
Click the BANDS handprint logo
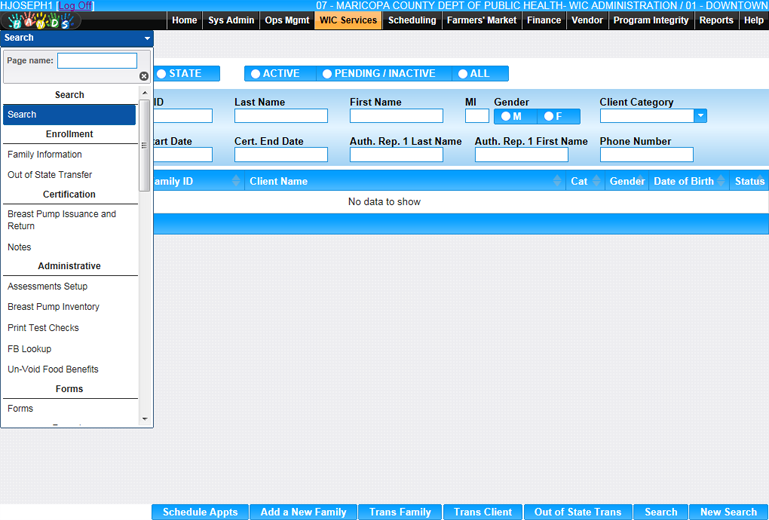pyautogui.click(x=40, y=21)
